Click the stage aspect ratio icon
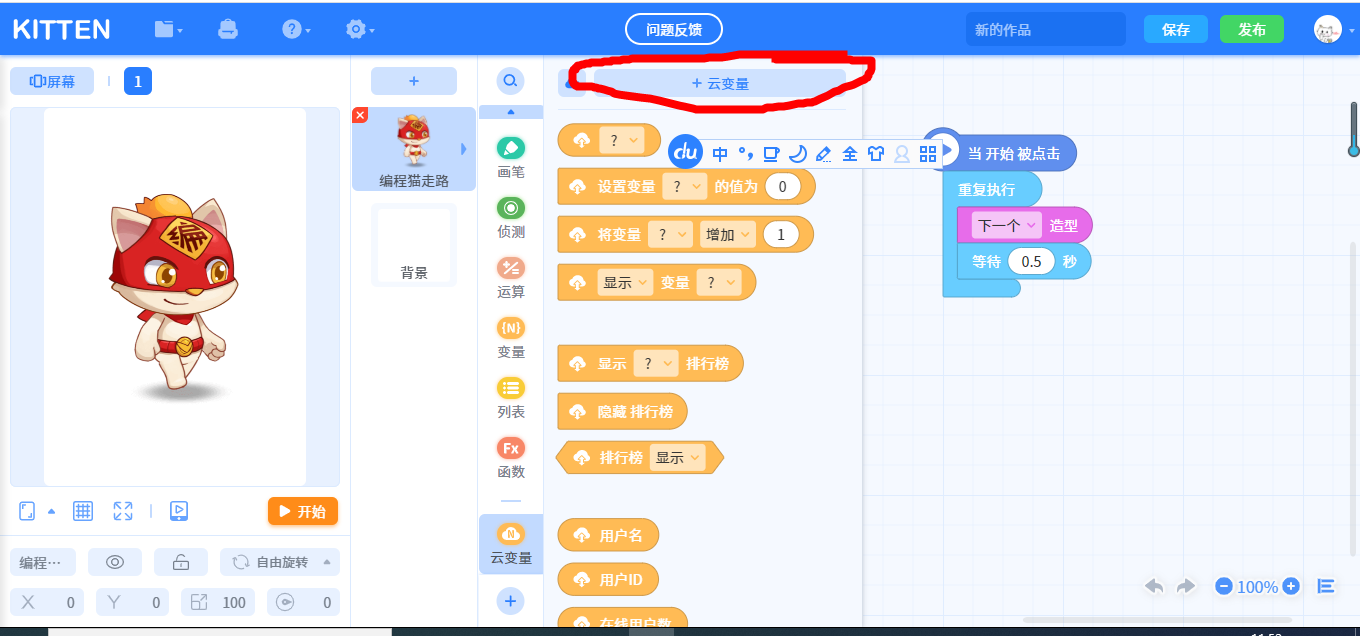Screen dimensions: 1360x636 tap(27, 511)
